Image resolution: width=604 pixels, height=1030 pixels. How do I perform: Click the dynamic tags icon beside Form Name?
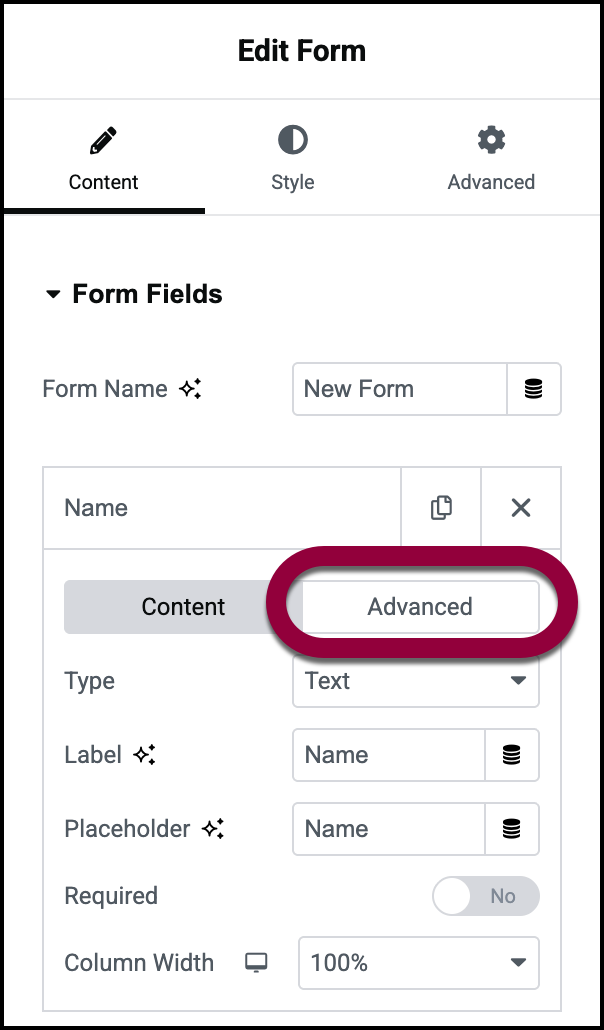tap(534, 389)
